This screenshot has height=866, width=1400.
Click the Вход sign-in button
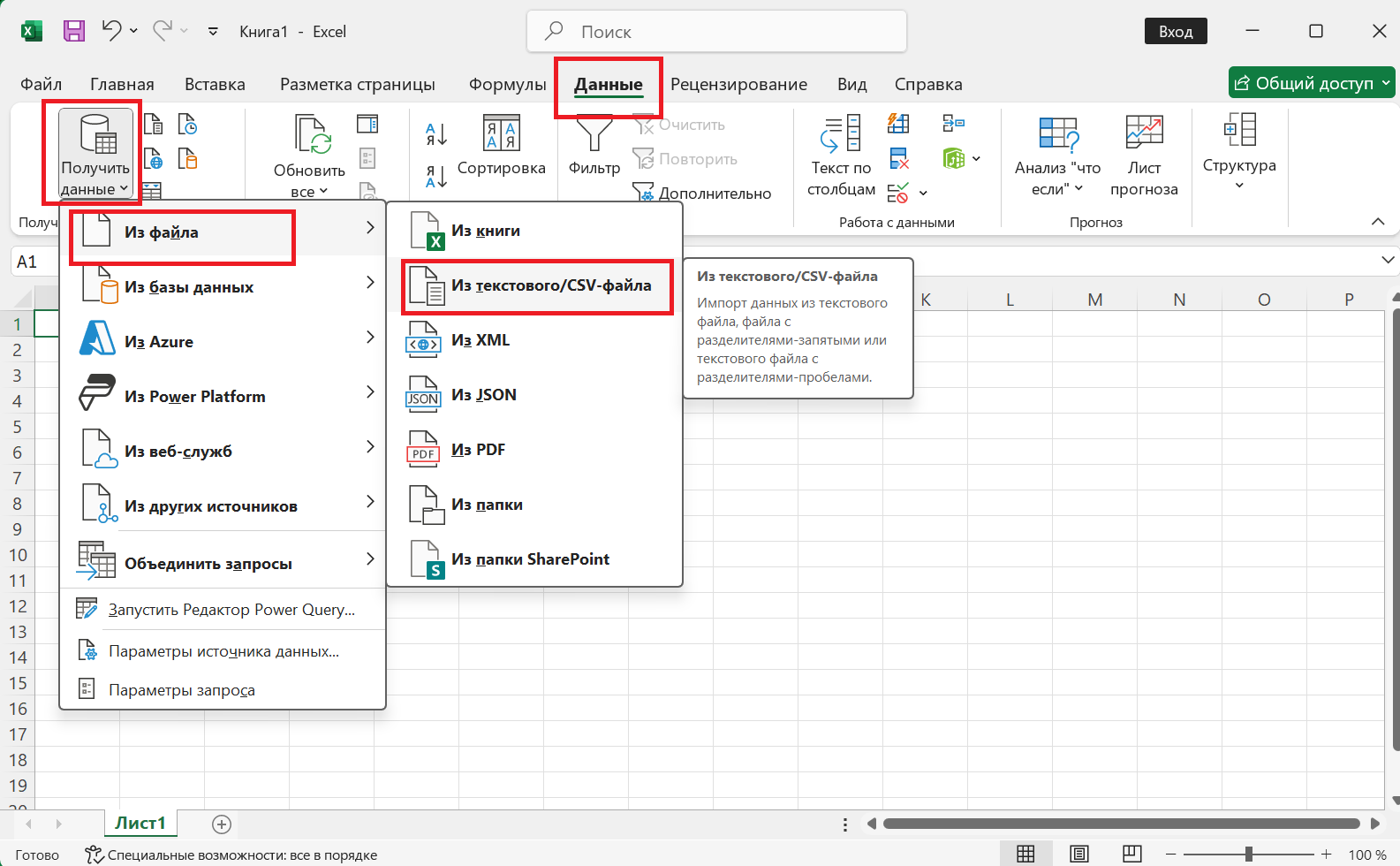tap(1176, 31)
